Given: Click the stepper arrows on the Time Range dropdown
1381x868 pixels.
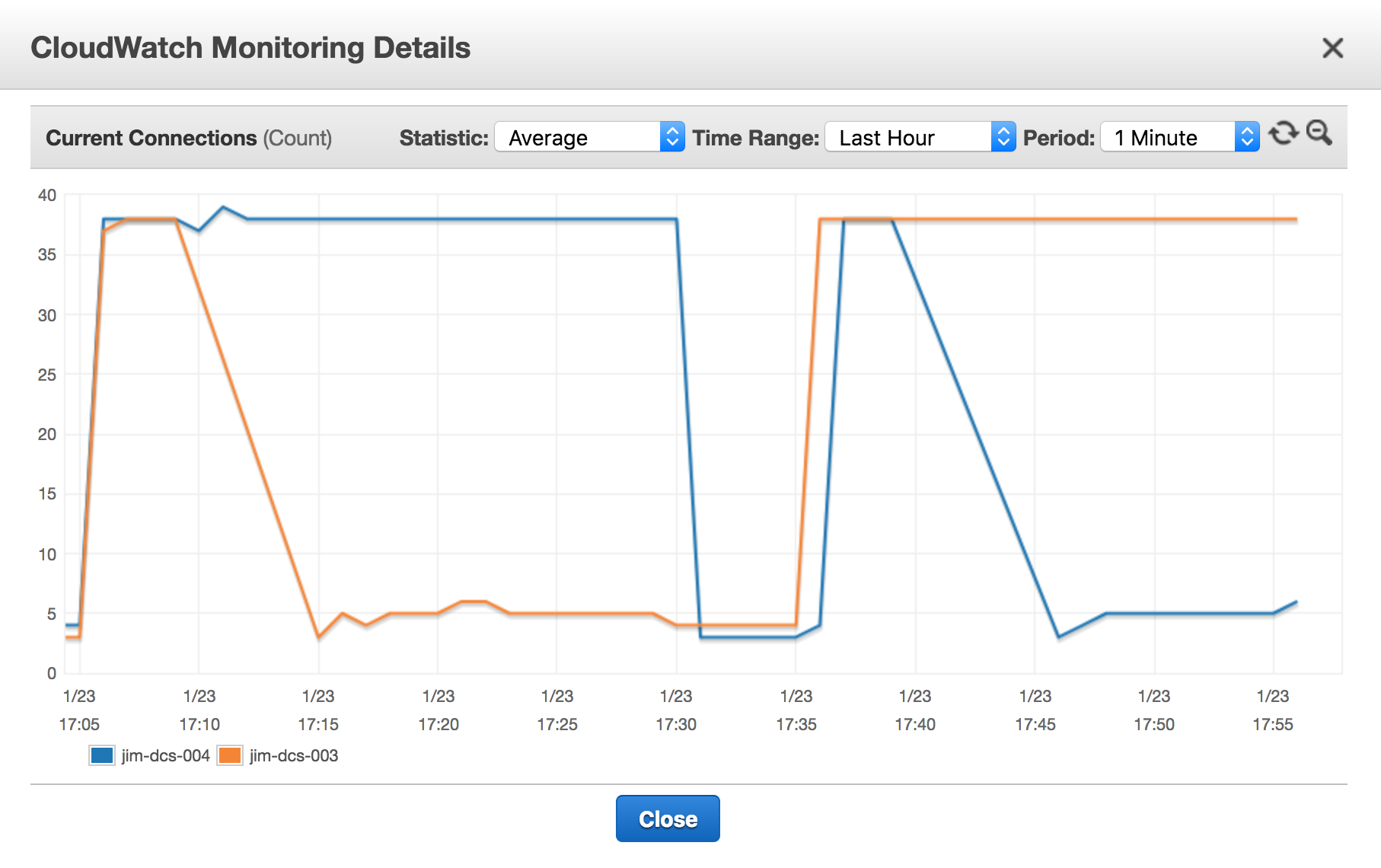Looking at the screenshot, I should point(1005,137).
